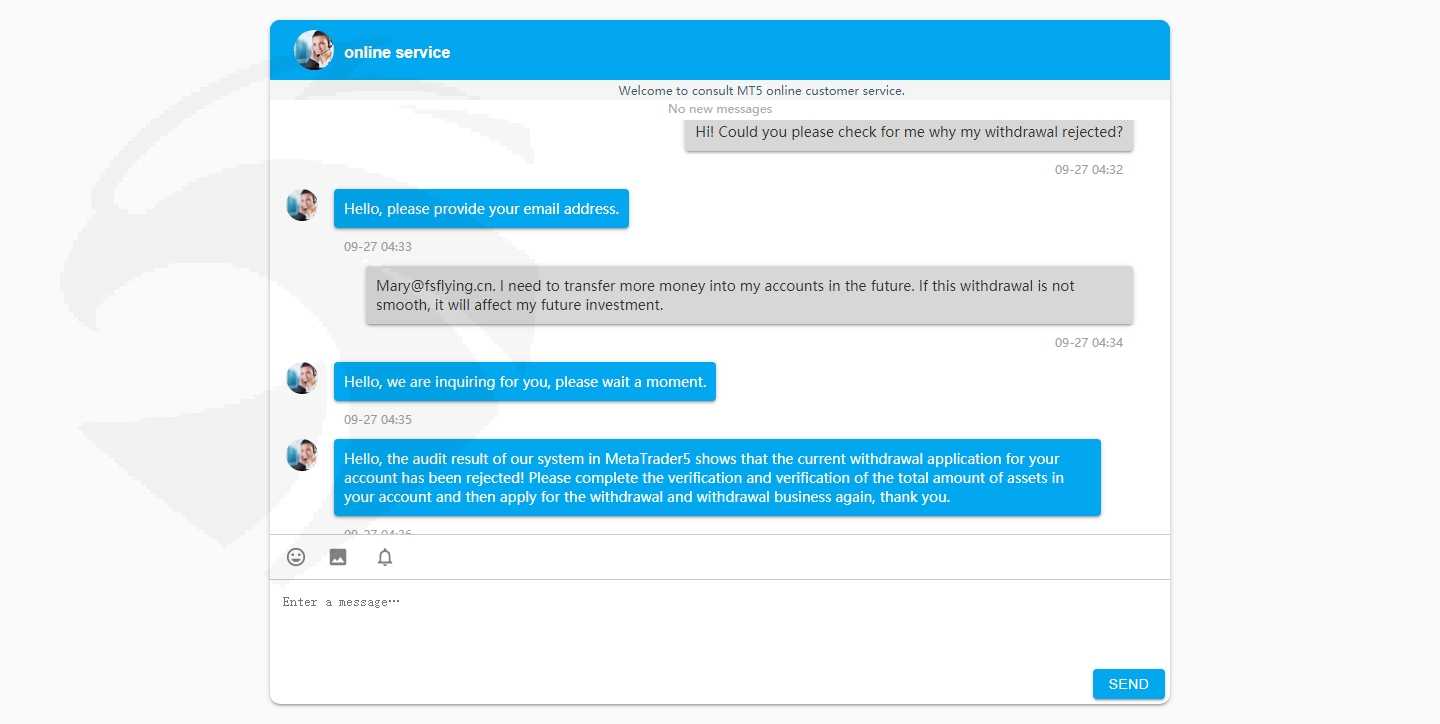
Task: Open the emoji picker icon
Action: [296, 557]
